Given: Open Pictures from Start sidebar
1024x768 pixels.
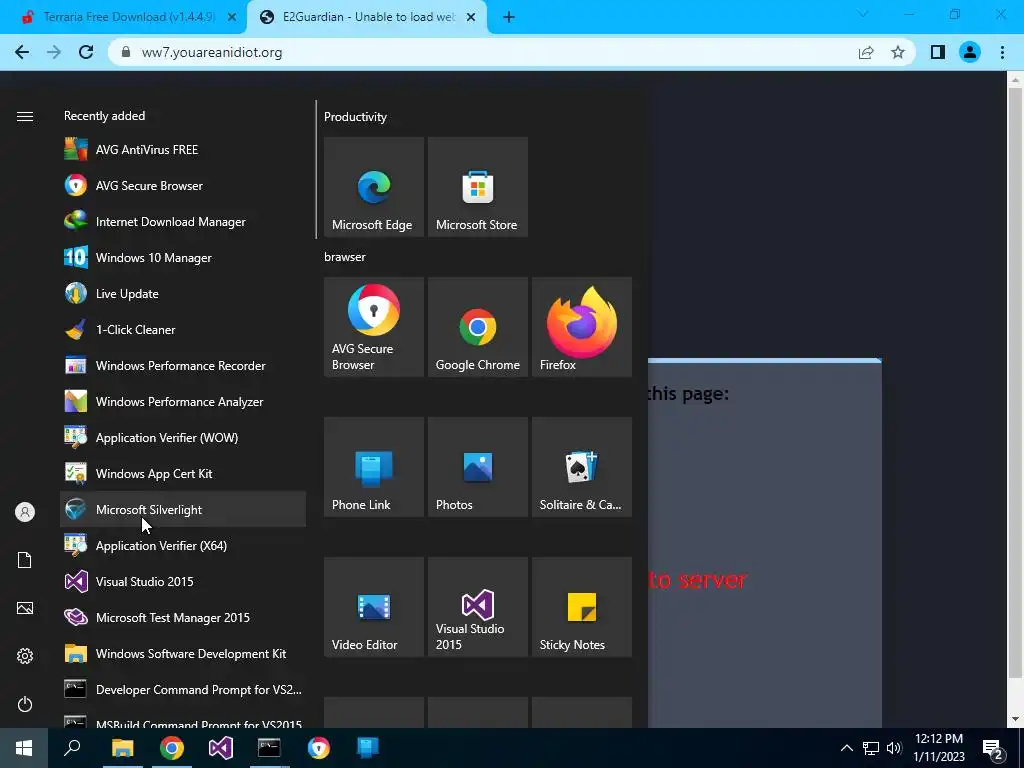Looking at the screenshot, I should point(25,608).
